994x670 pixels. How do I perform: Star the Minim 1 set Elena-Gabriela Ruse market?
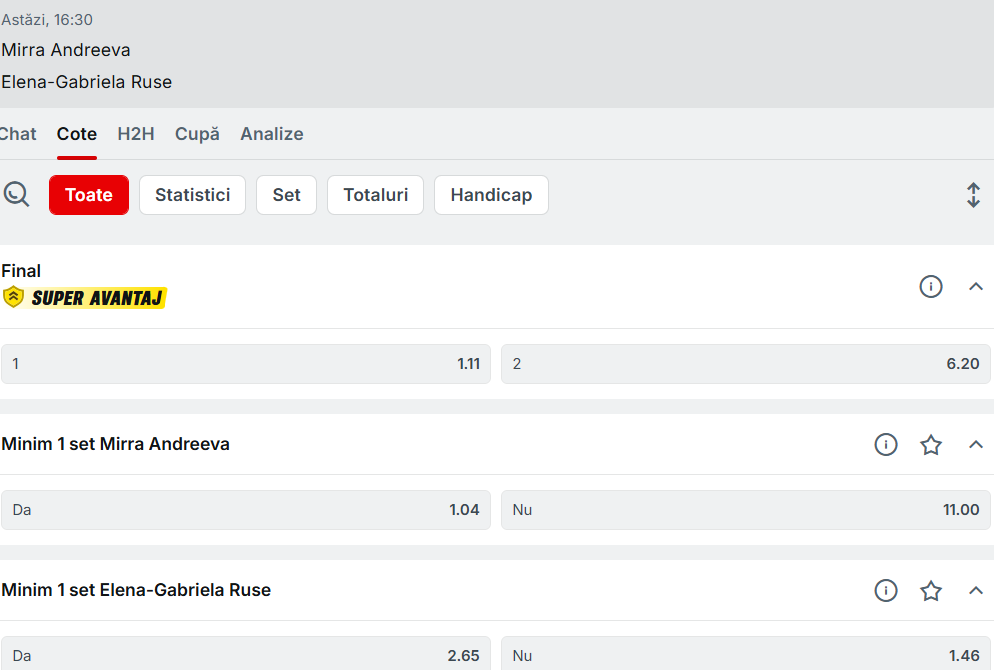coord(930,591)
